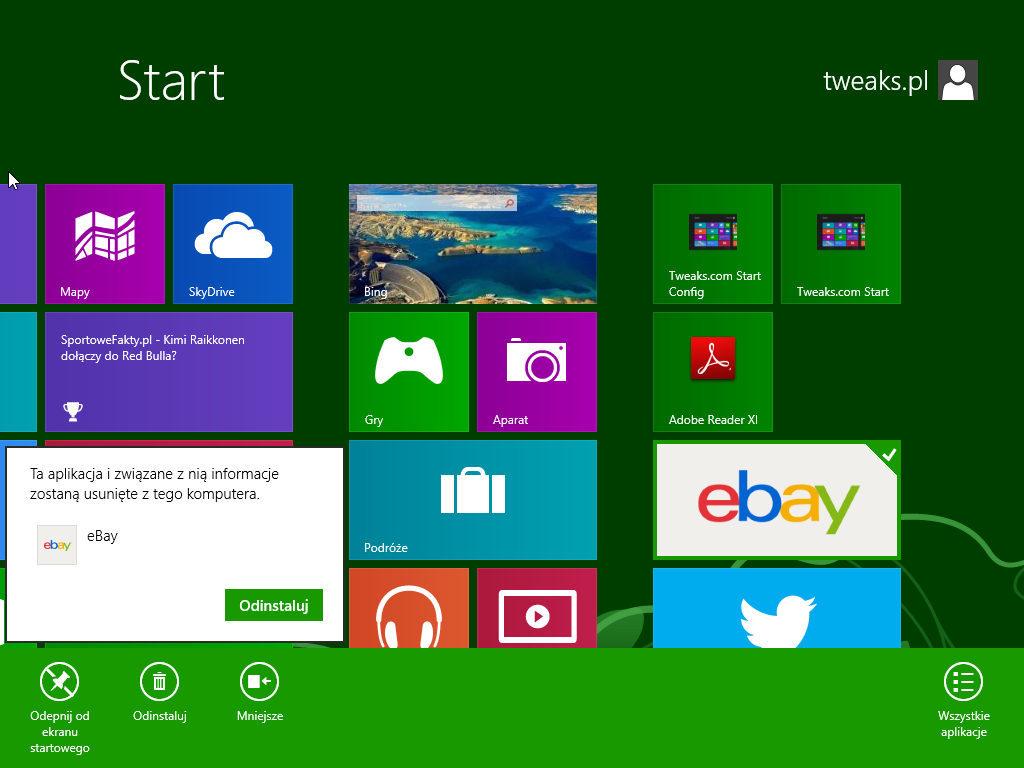Screen dimensions: 1024x768
Task: Open Adobe Reader XI tile
Action: coord(712,372)
